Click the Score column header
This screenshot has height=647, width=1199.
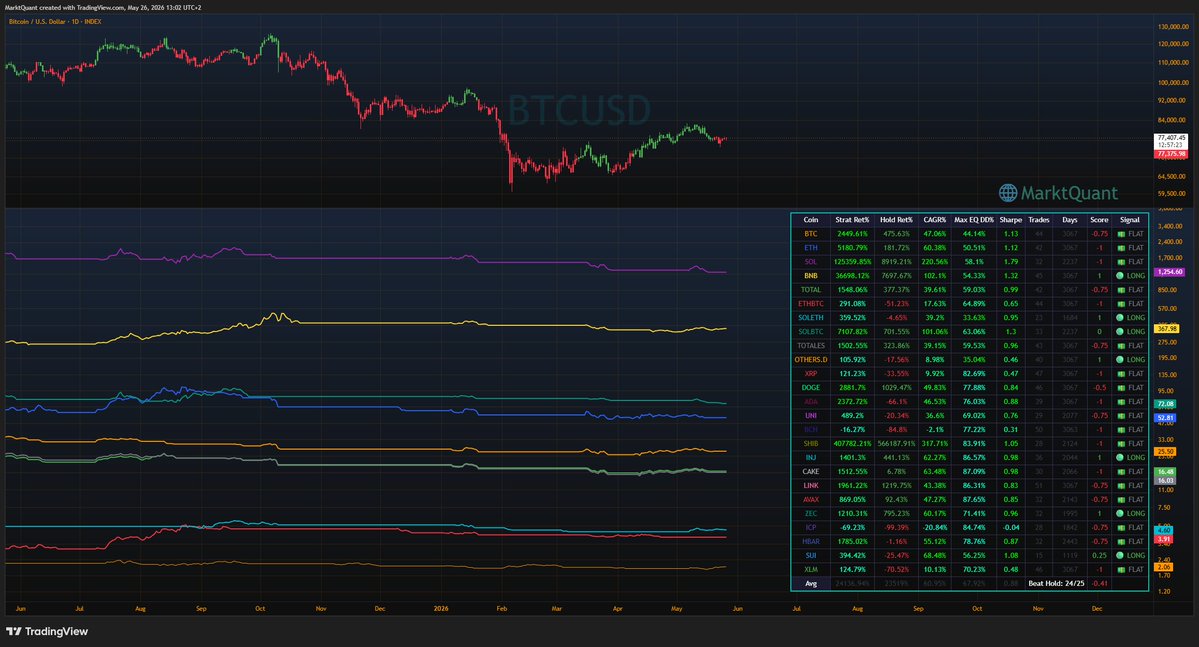pos(1099,220)
